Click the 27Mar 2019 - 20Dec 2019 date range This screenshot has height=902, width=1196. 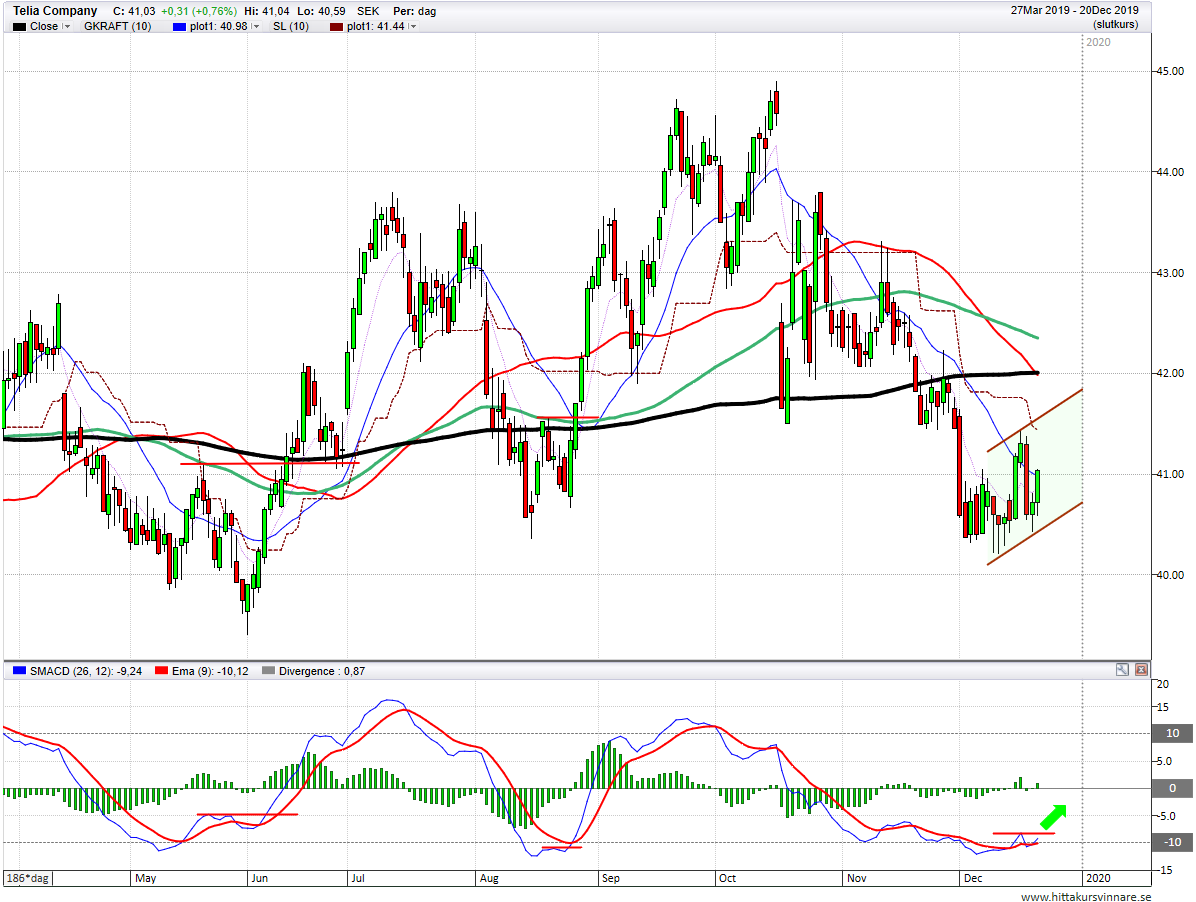coord(1075,11)
